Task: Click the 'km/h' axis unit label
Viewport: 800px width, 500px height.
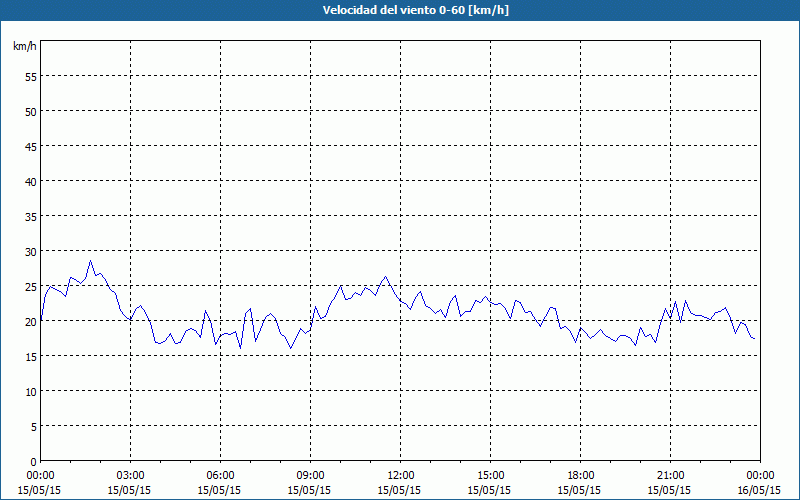Action: (x=25, y=46)
